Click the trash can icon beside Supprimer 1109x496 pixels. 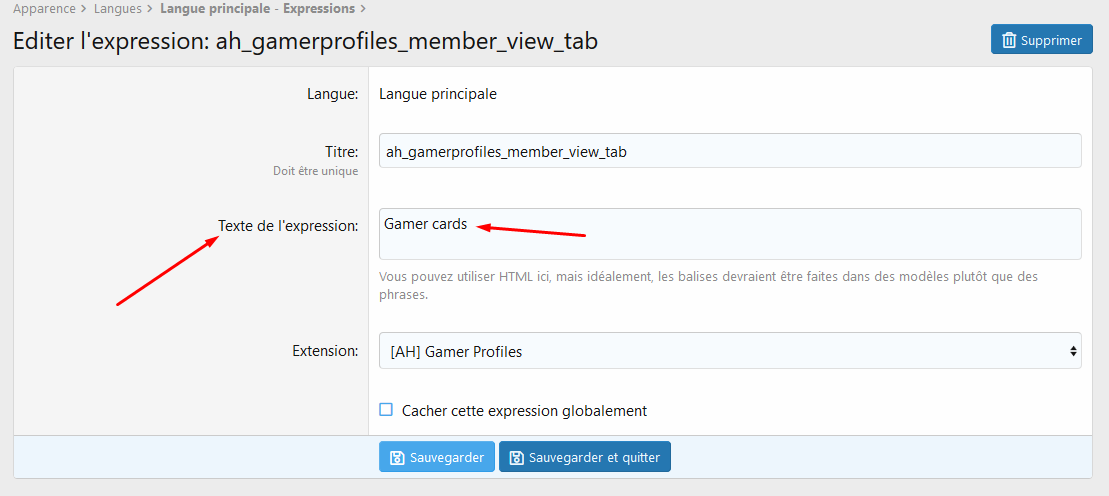(1009, 40)
